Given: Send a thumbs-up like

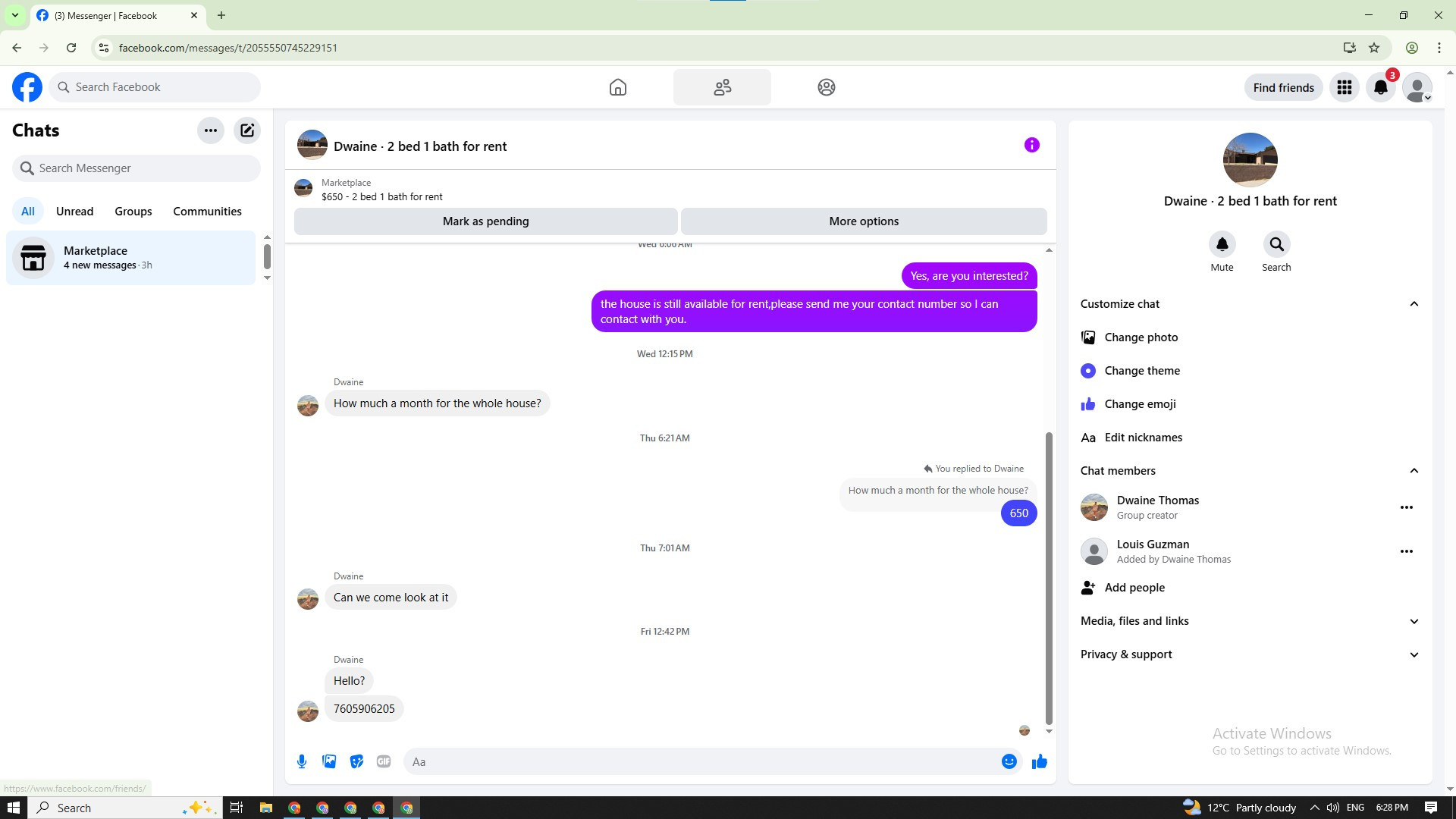Looking at the screenshot, I should [x=1040, y=761].
